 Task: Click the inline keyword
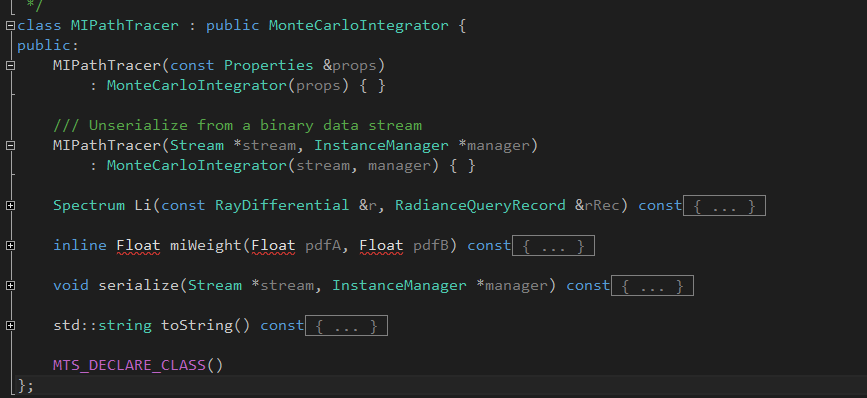coord(80,245)
